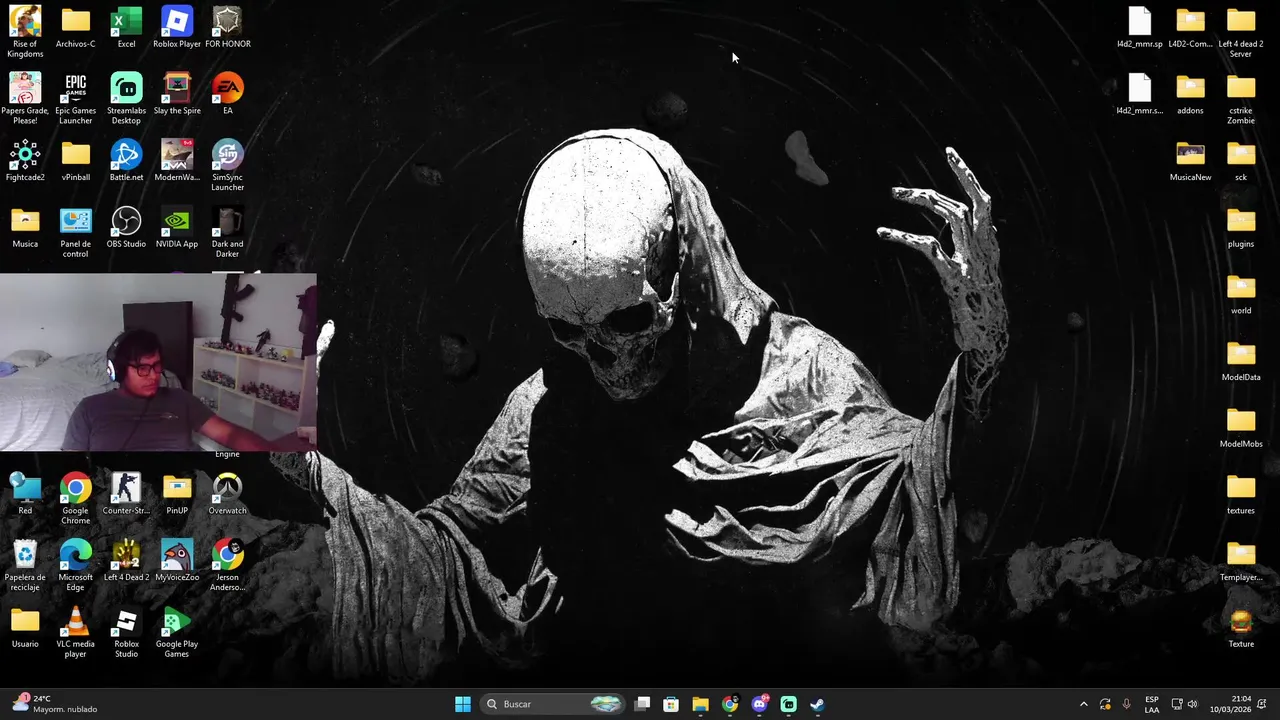Image resolution: width=1280 pixels, height=720 pixels.
Task: Launch Microsoft Edge
Action: [75, 565]
